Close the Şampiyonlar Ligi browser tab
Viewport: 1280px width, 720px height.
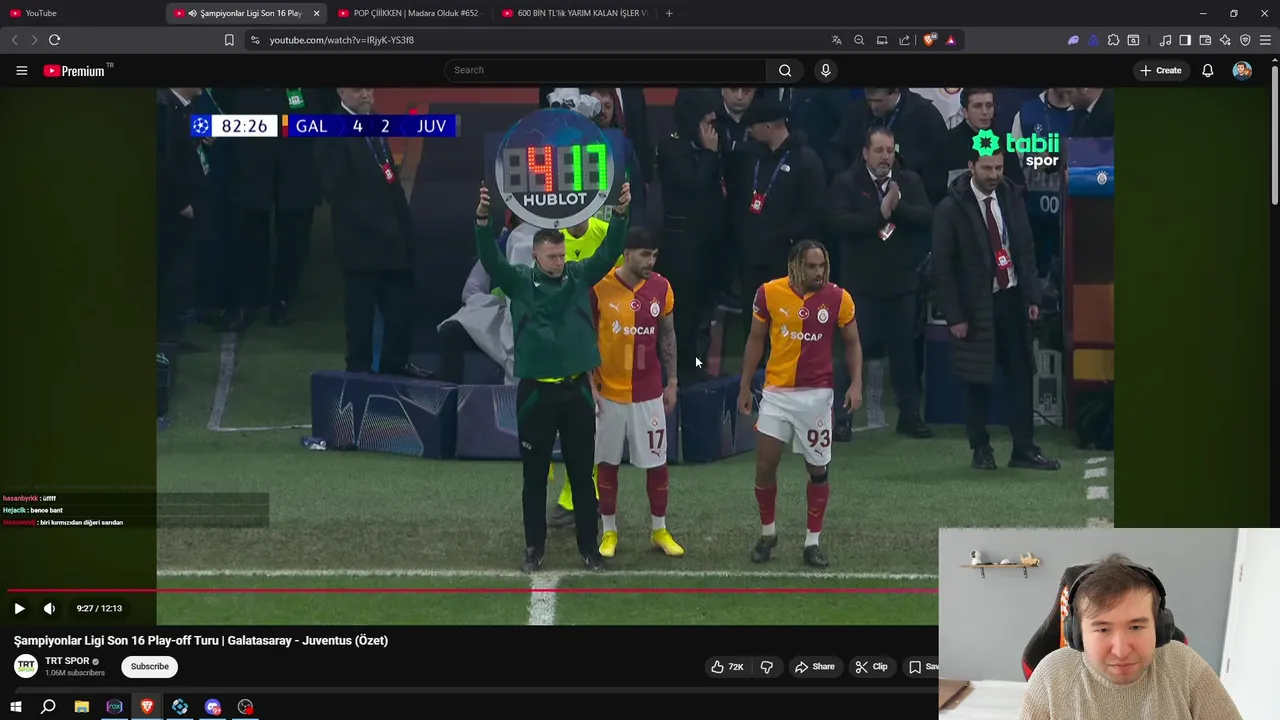pos(316,13)
